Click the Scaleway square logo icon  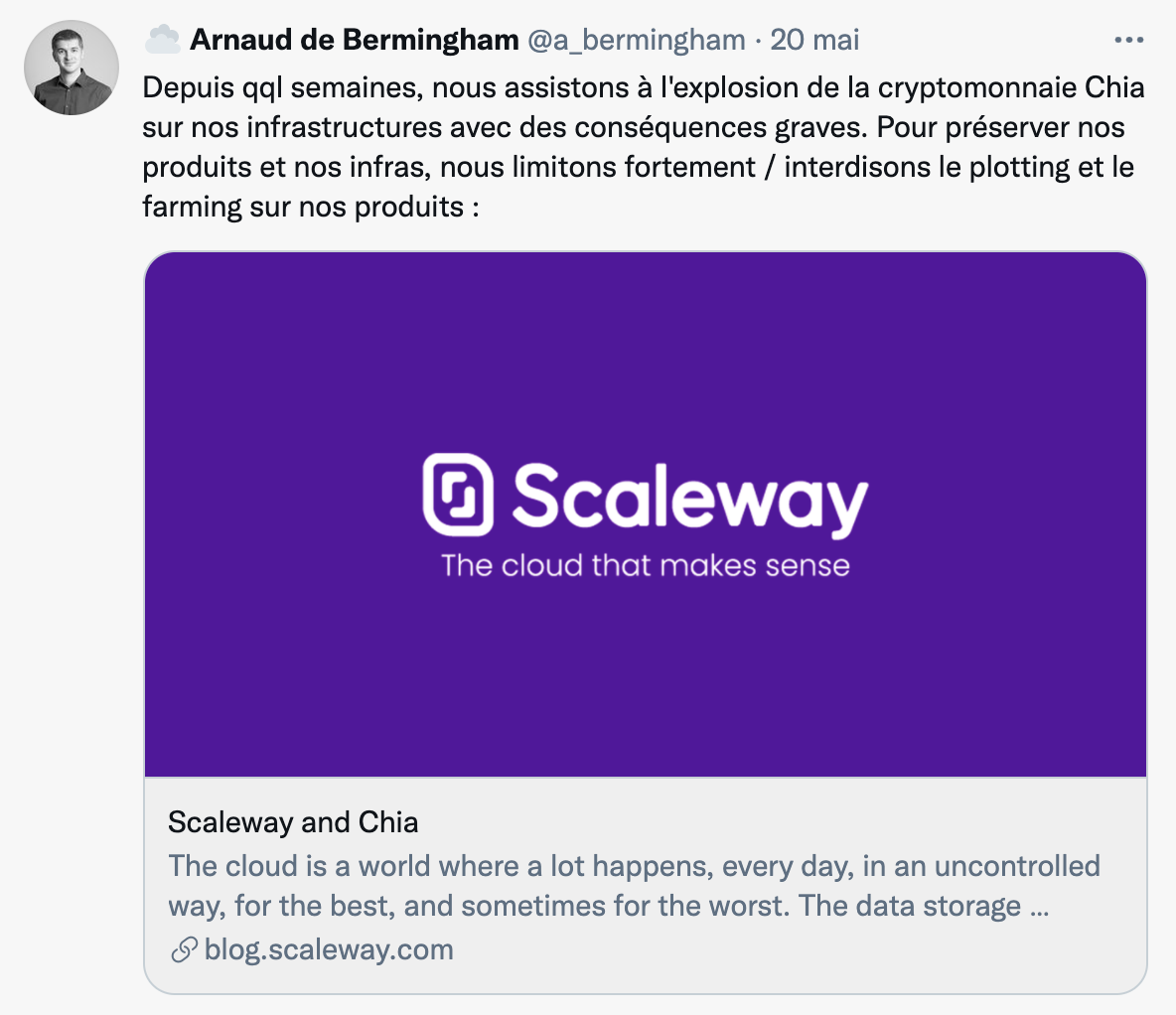click(x=458, y=494)
